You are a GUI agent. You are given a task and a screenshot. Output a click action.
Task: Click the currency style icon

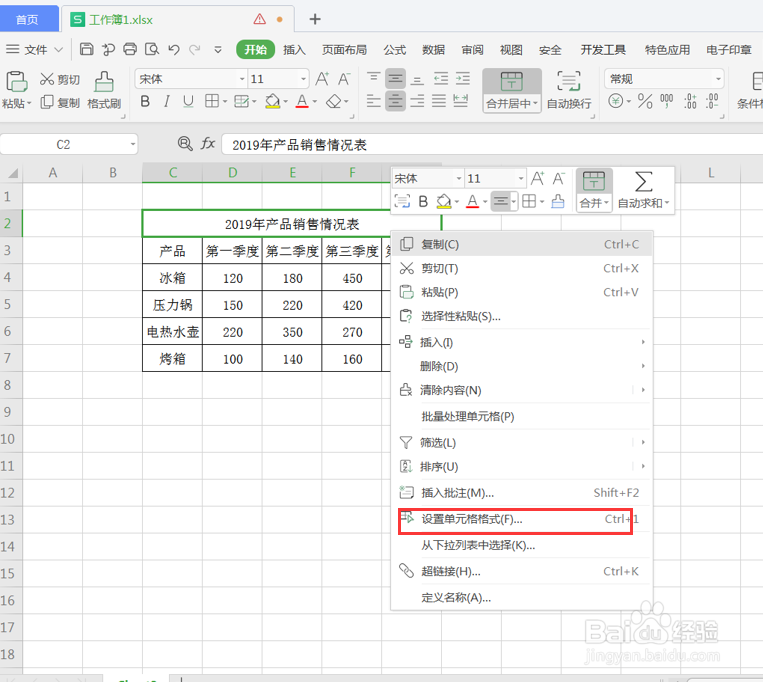(616, 101)
